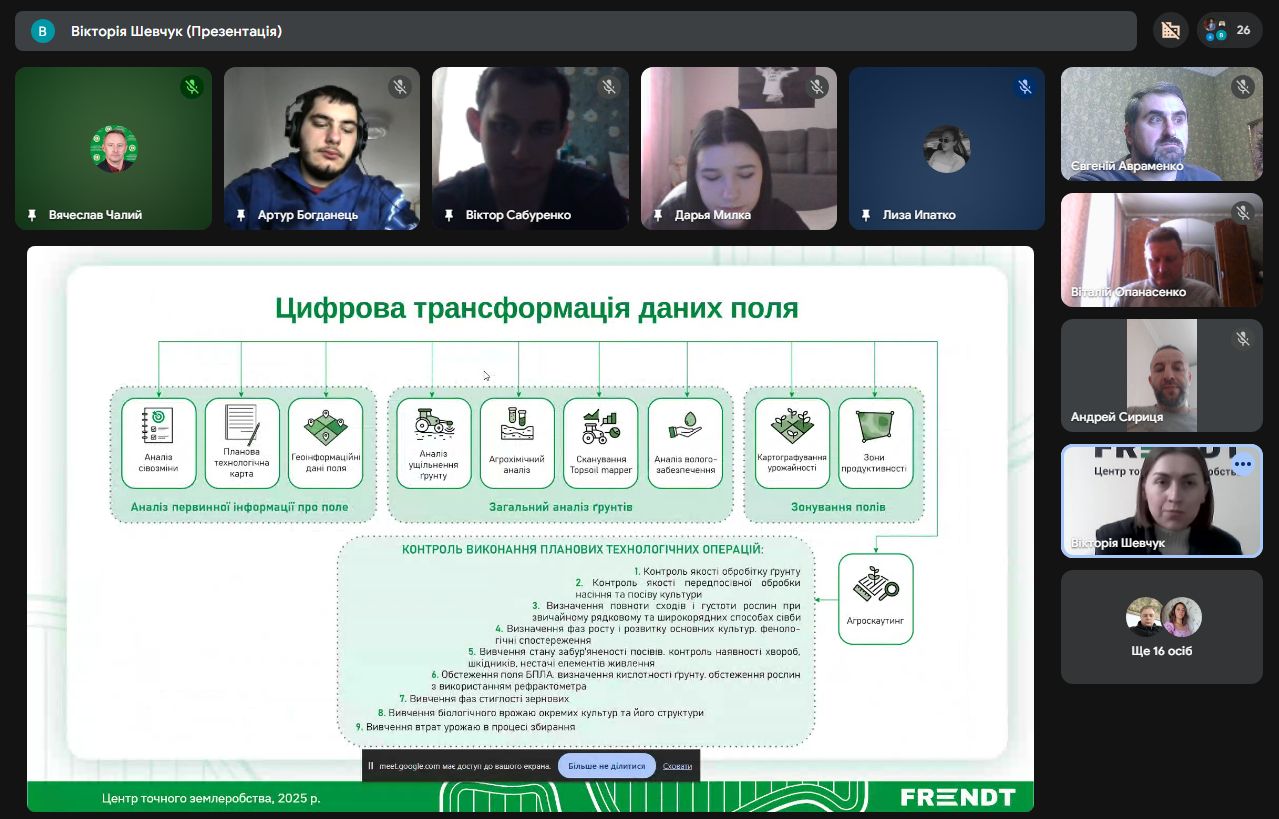Click the "B" avatar in the top bar
1279x819 pixels.
point(42,31)
